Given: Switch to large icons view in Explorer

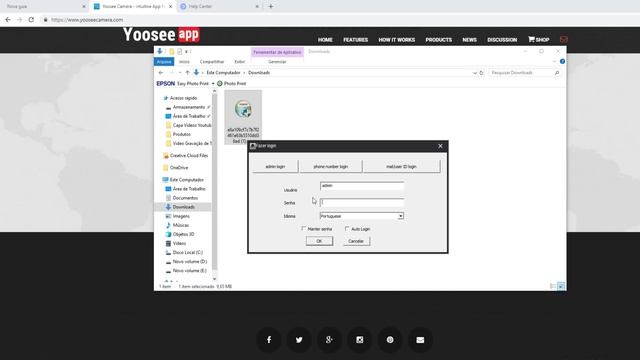Looking at the screenshot, I should point(561,286).
